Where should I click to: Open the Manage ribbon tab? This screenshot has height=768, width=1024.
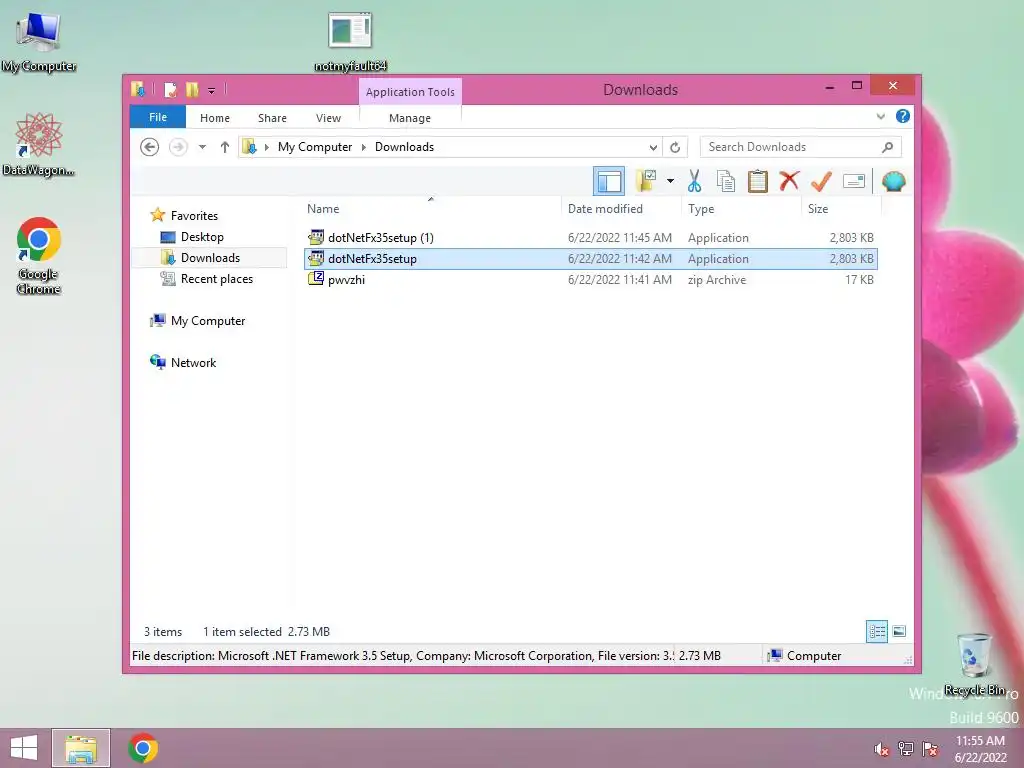tap(410, 118)
